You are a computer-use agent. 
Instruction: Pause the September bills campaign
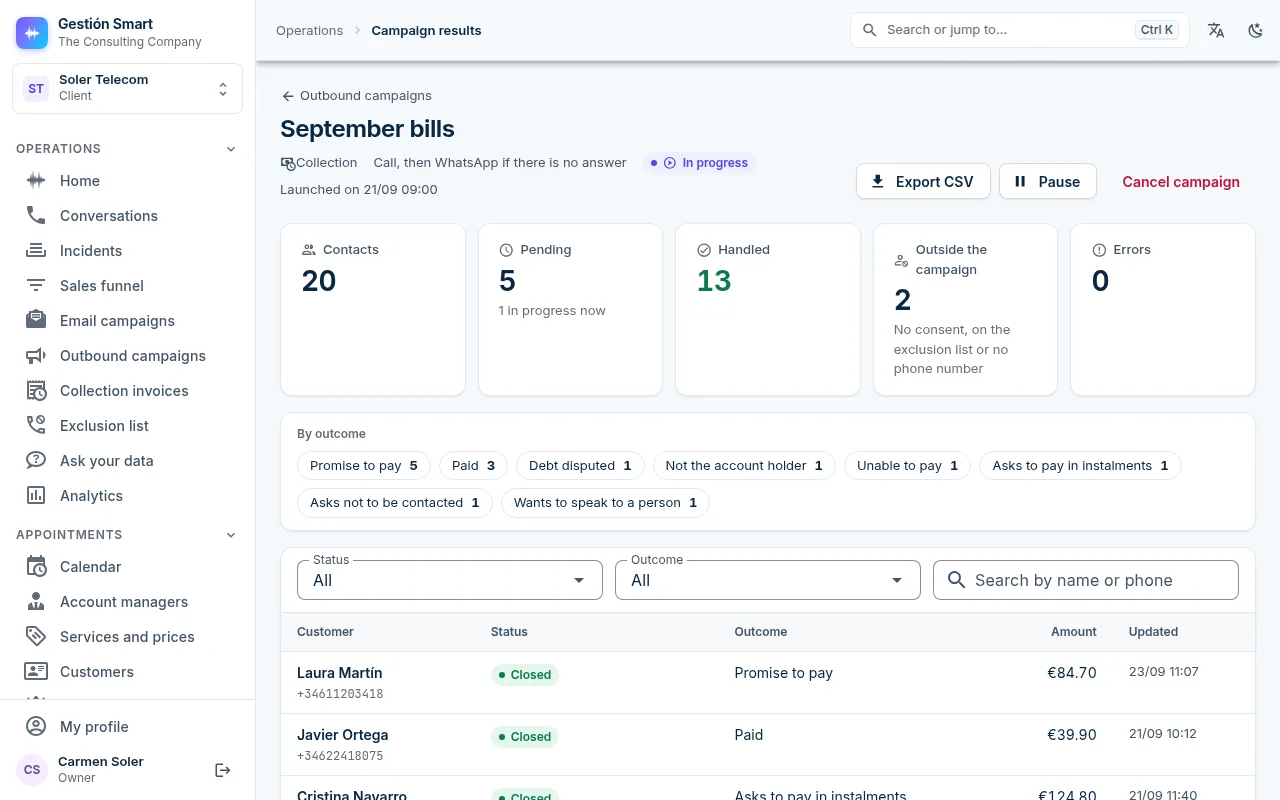(1047, 182)
